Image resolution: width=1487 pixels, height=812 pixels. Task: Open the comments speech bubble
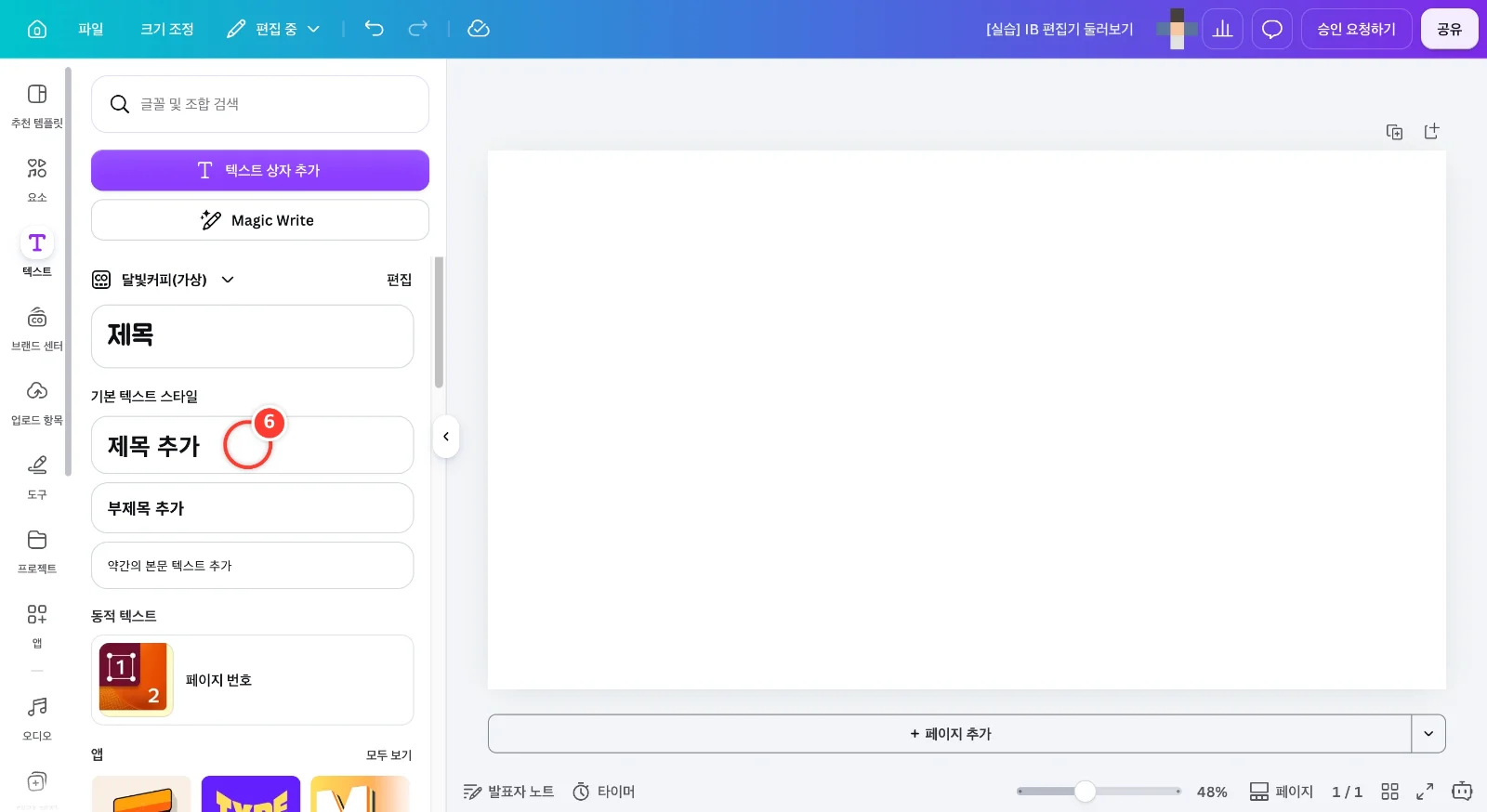pyautogui.click(x=1272, y=29)
